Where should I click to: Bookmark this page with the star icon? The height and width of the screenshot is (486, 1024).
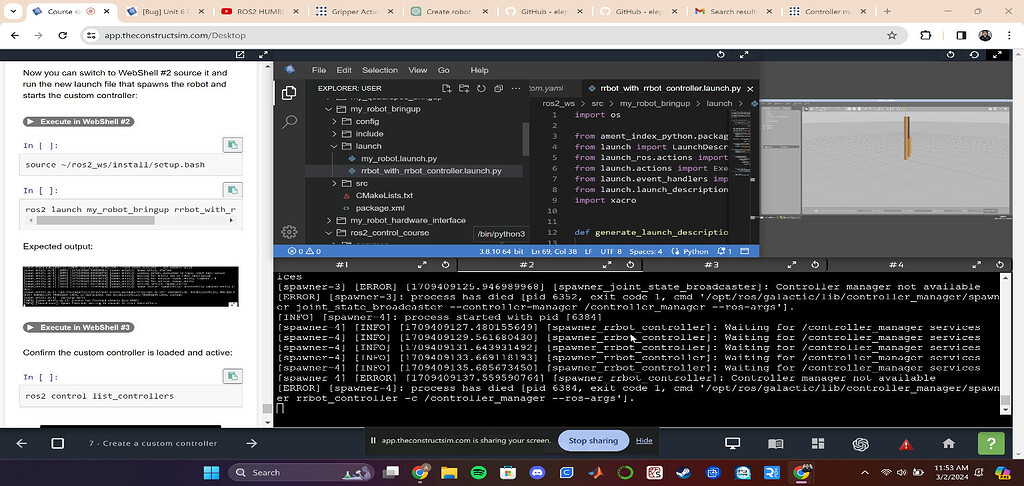(x=892, y=35)
